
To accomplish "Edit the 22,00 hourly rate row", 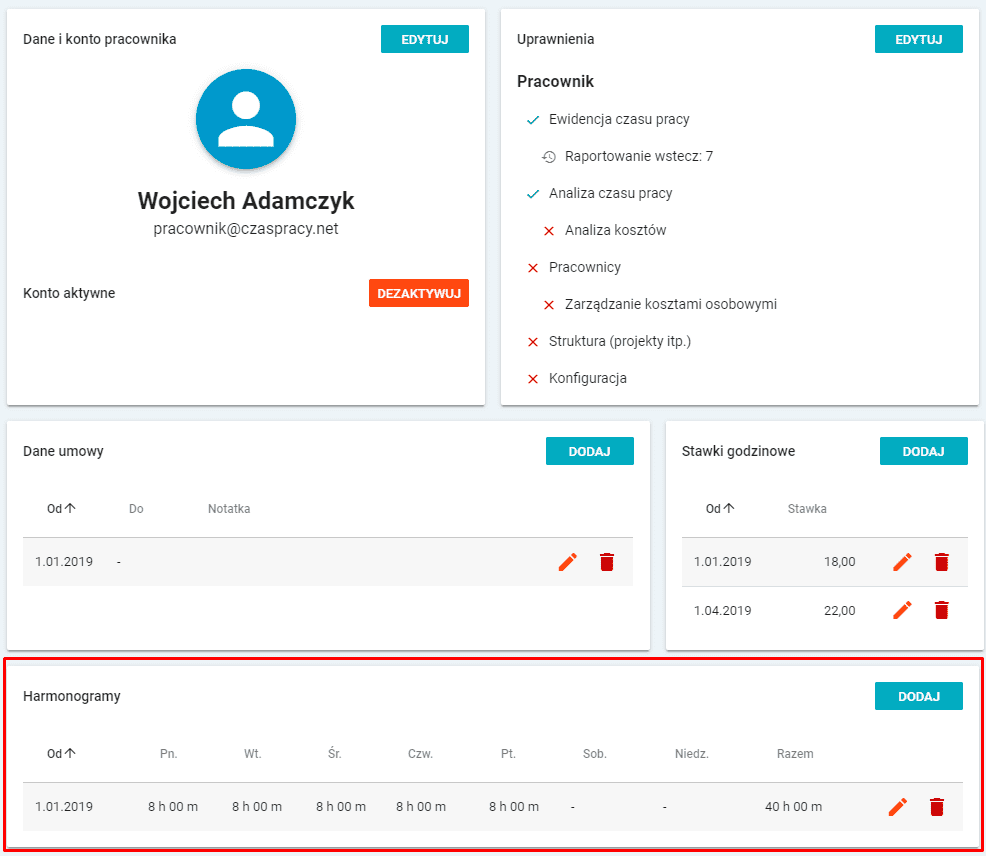I will coord(902,610).
